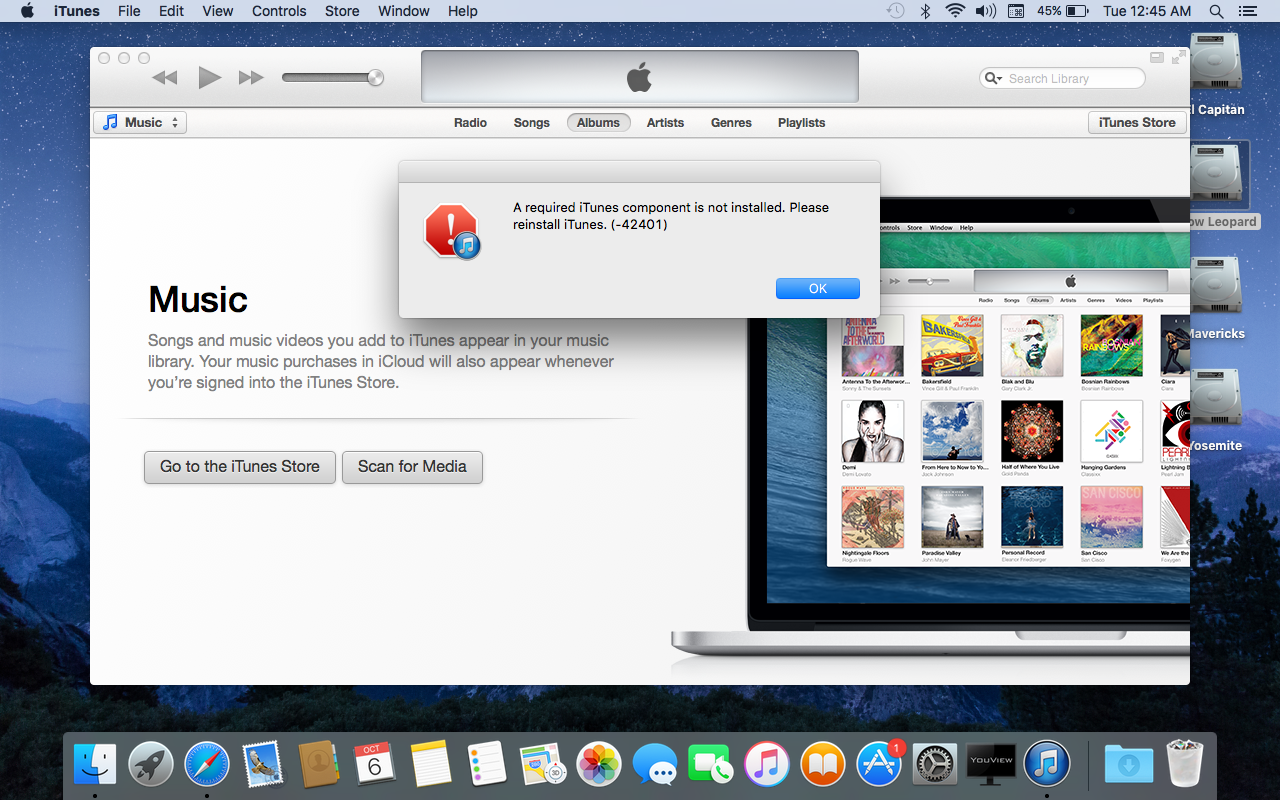Click the blue iTunes icon in Dock
Viewport: 1280px width, 800px height.
(x=1047, y=765)
